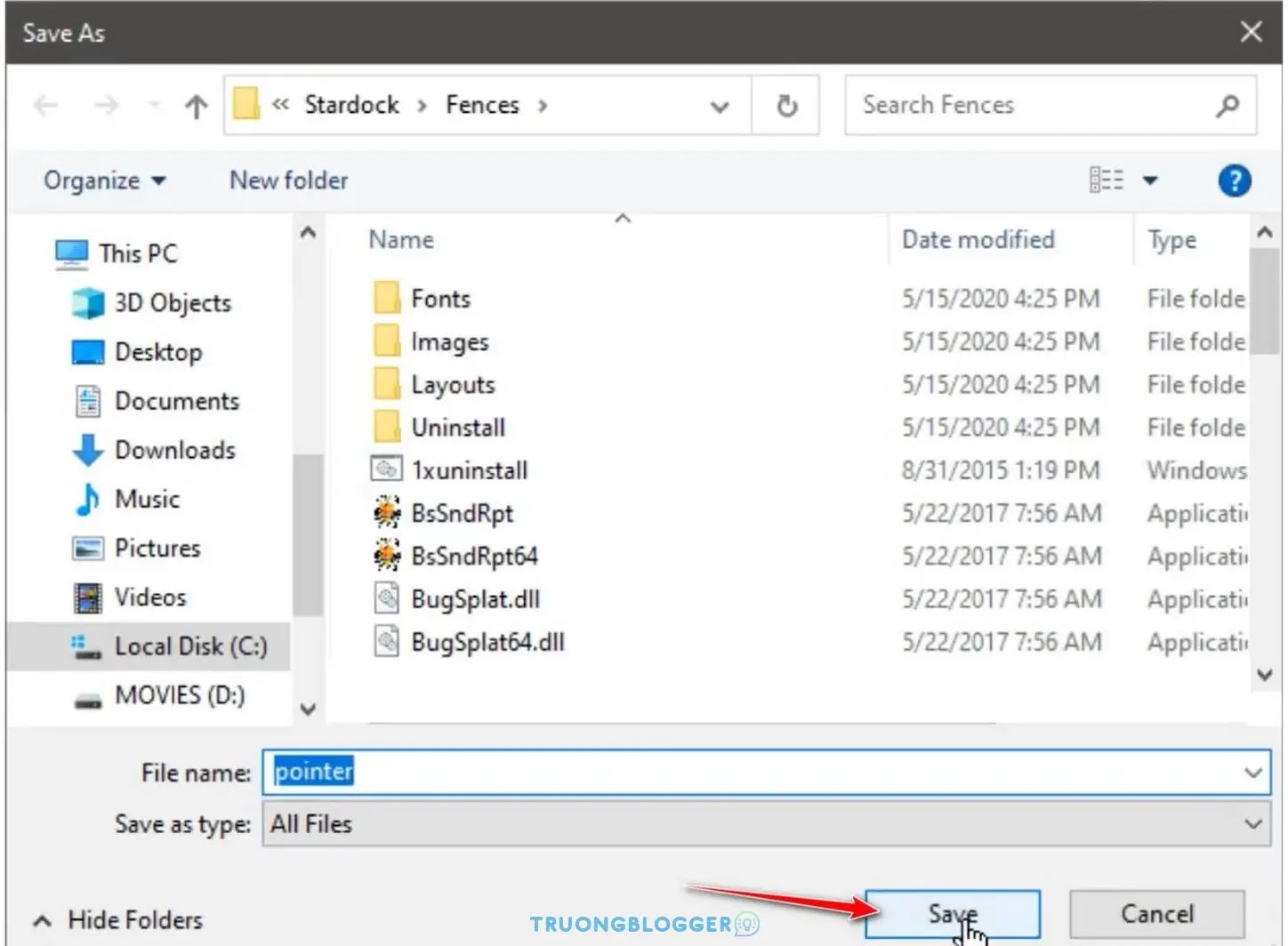The image size is (1288, 946).
Task: Click the Layouts folder icon
Action: [387, 384]
